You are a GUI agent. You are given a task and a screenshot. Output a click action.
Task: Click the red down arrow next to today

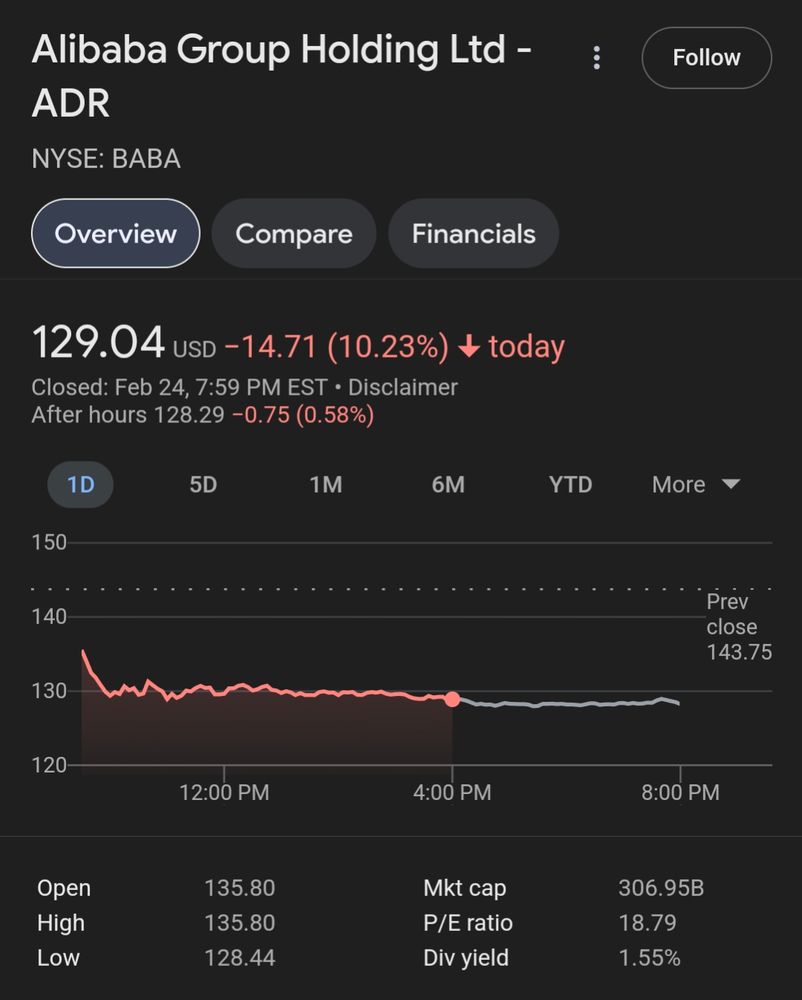coord(469,347)
